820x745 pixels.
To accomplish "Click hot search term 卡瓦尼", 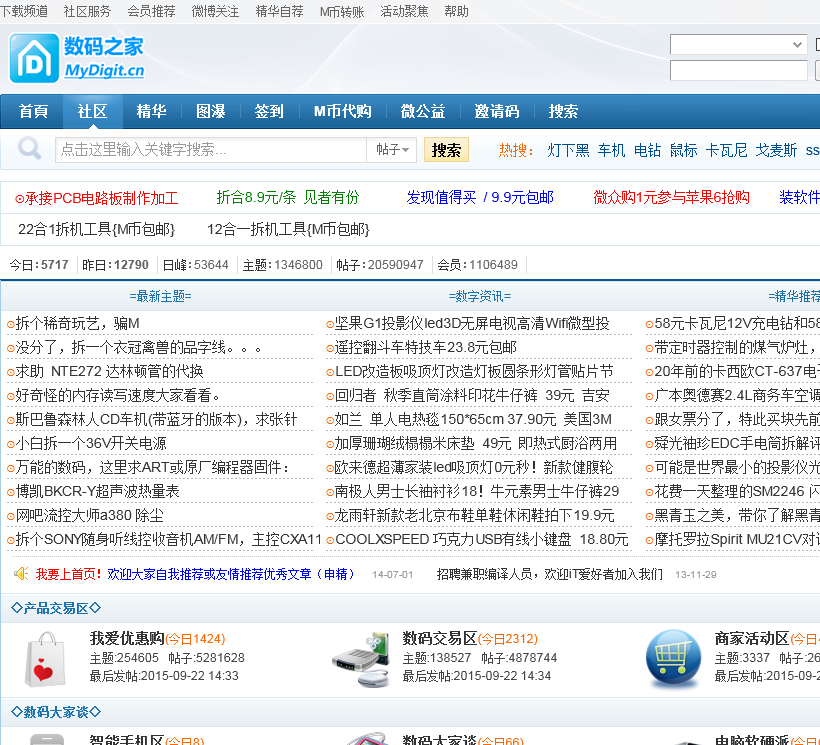I will click(x=726, y=151).
